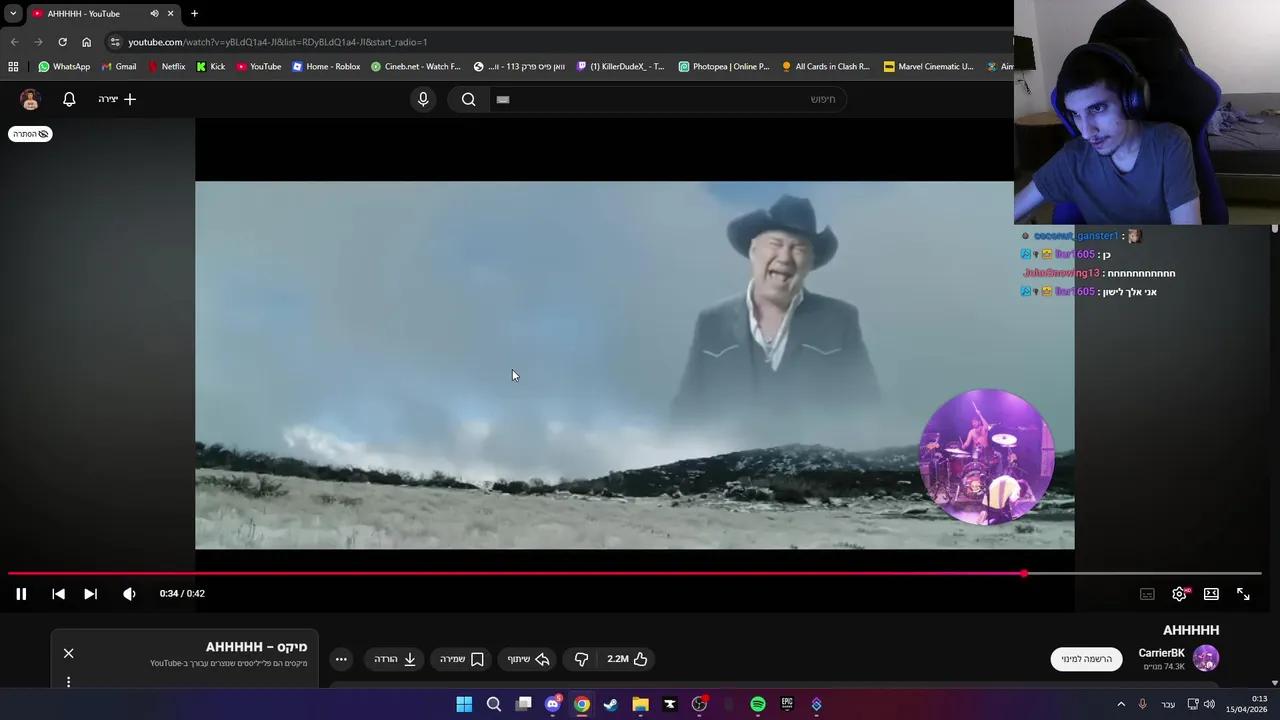This screenshot has height=720, width=1280.
Task: Share the video with שיתוף button
Action: [x=528, y=659]
